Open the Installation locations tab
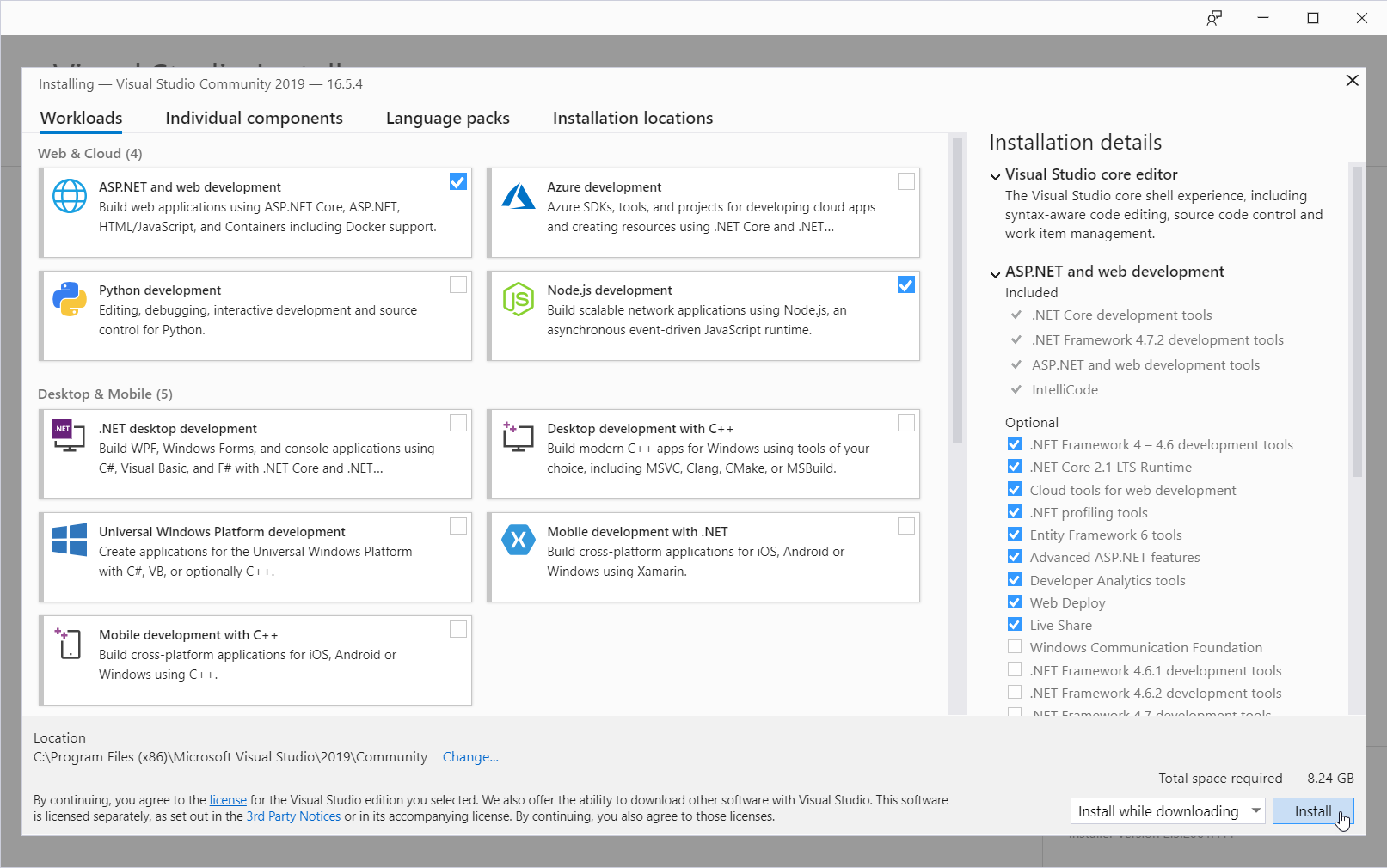1387x868 pixels. [x=633, y=118]
